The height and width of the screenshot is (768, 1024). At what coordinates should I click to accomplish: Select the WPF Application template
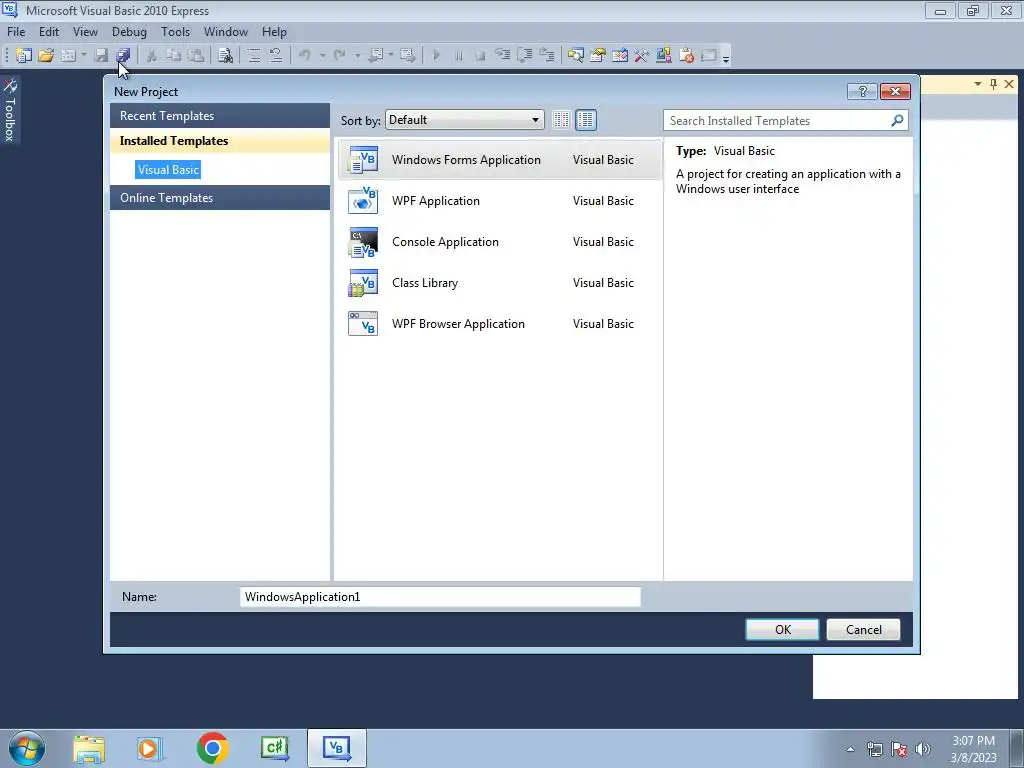(x=500, y=201)
